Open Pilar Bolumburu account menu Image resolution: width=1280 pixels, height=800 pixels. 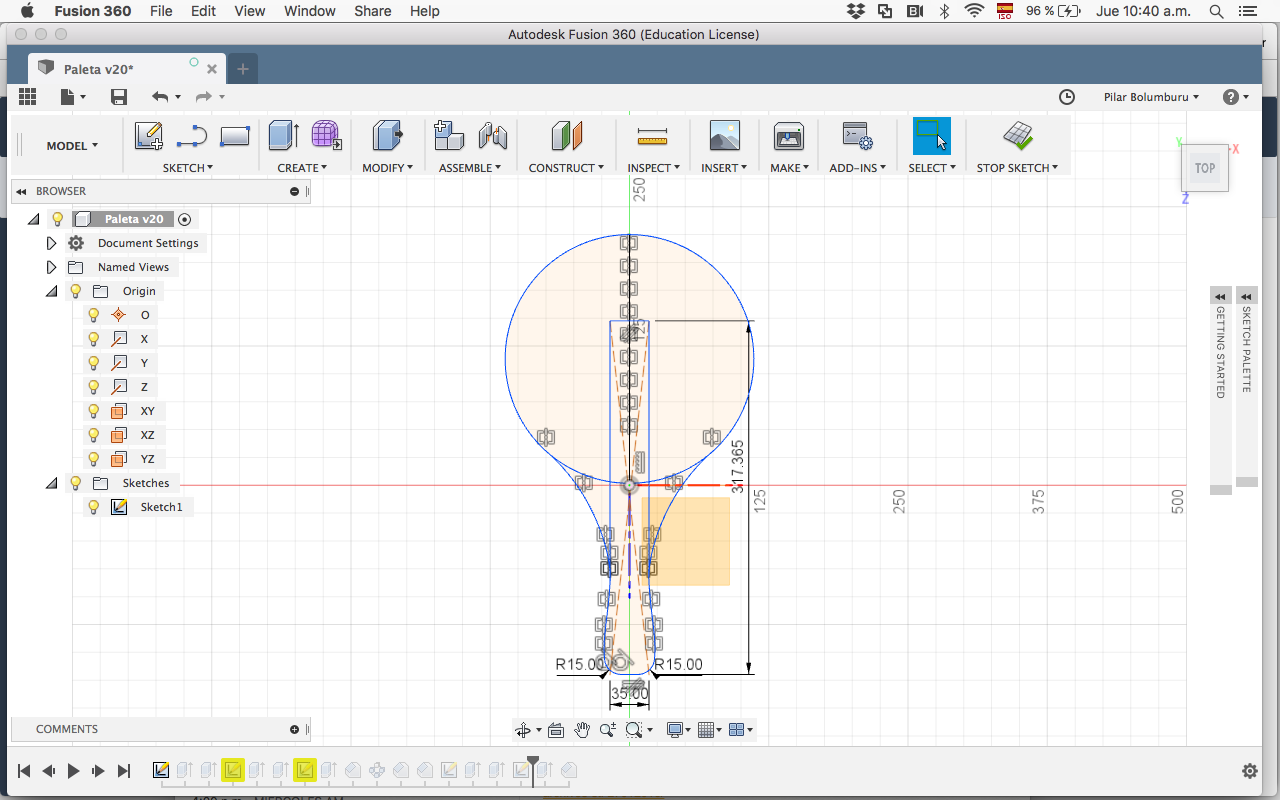click(1151, 97)
